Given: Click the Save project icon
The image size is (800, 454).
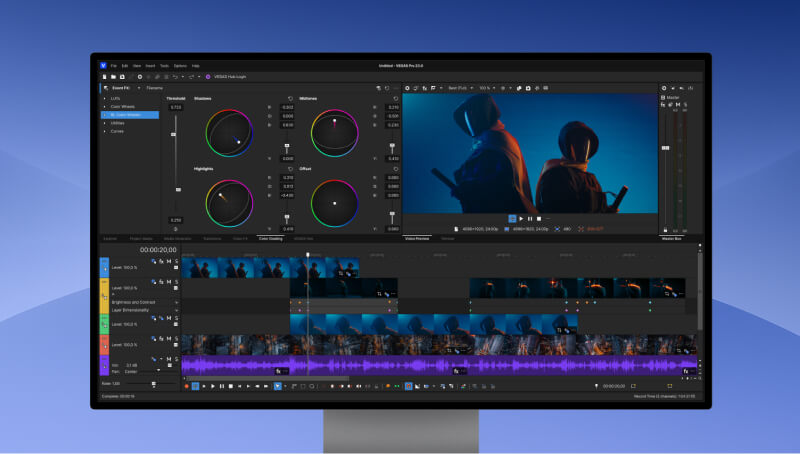Looking at the screenshot, I should (x=122, y=77).
